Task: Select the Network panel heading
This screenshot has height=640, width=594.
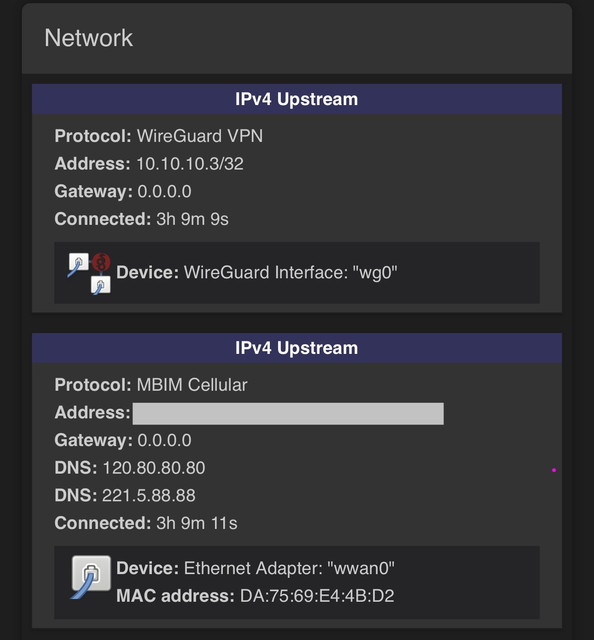Action: coord(89,38)
